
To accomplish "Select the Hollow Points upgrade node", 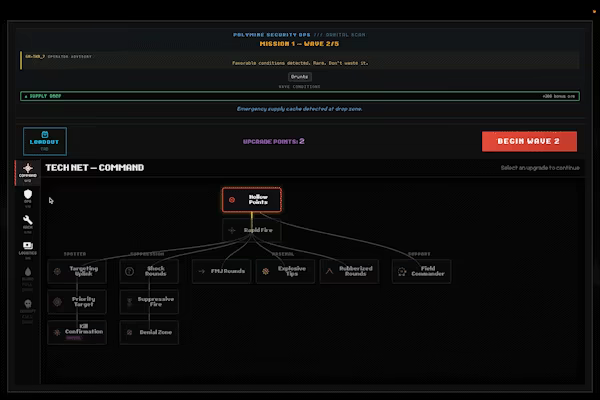I will pos(251,199).
